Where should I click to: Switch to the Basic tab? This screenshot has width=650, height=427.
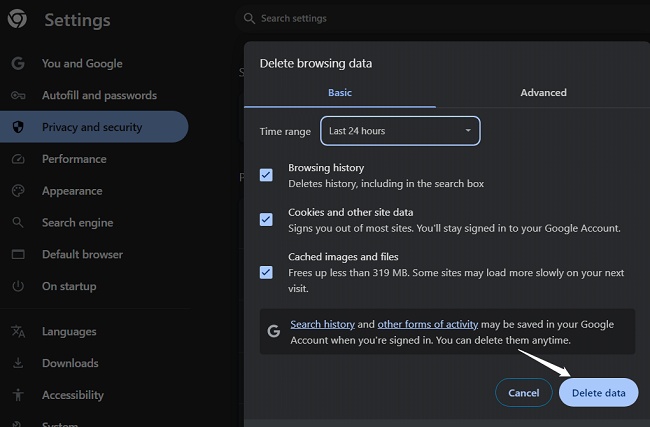[340, 92]
